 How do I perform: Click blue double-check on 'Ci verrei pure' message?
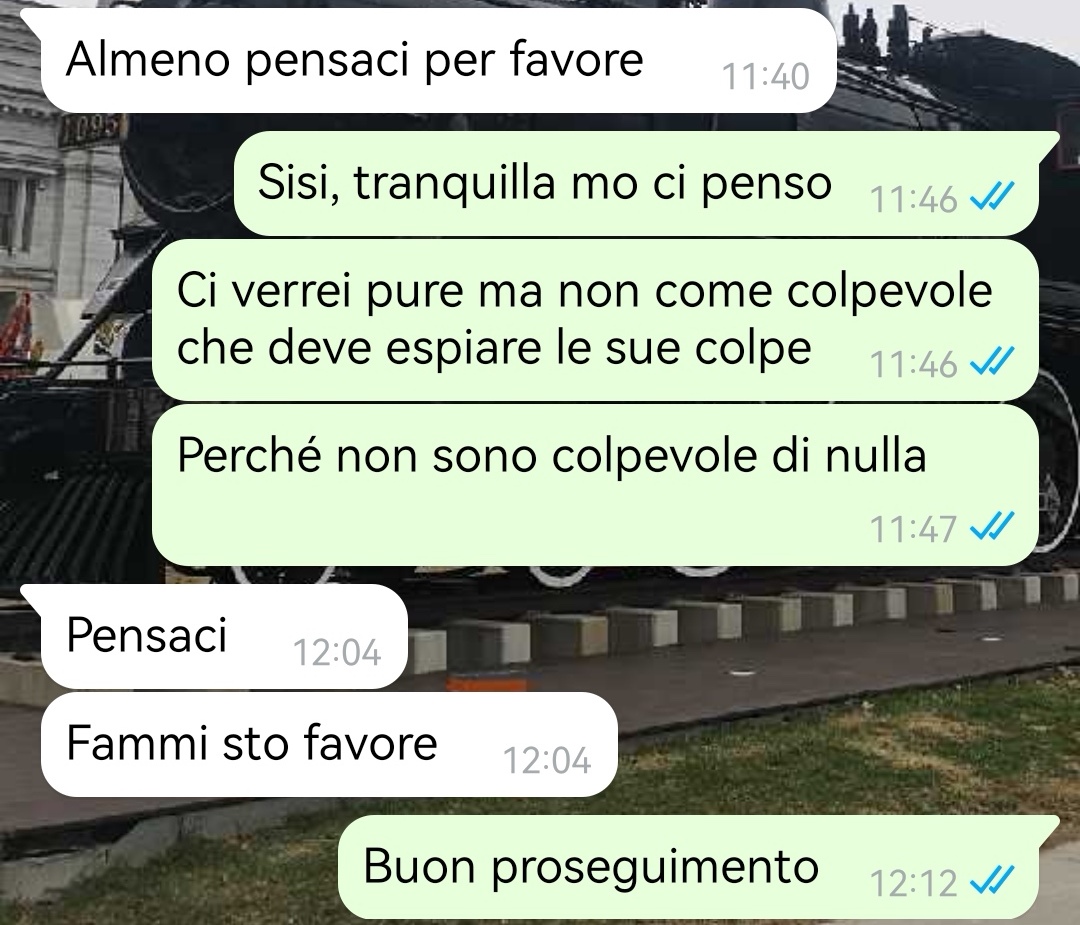991,361
